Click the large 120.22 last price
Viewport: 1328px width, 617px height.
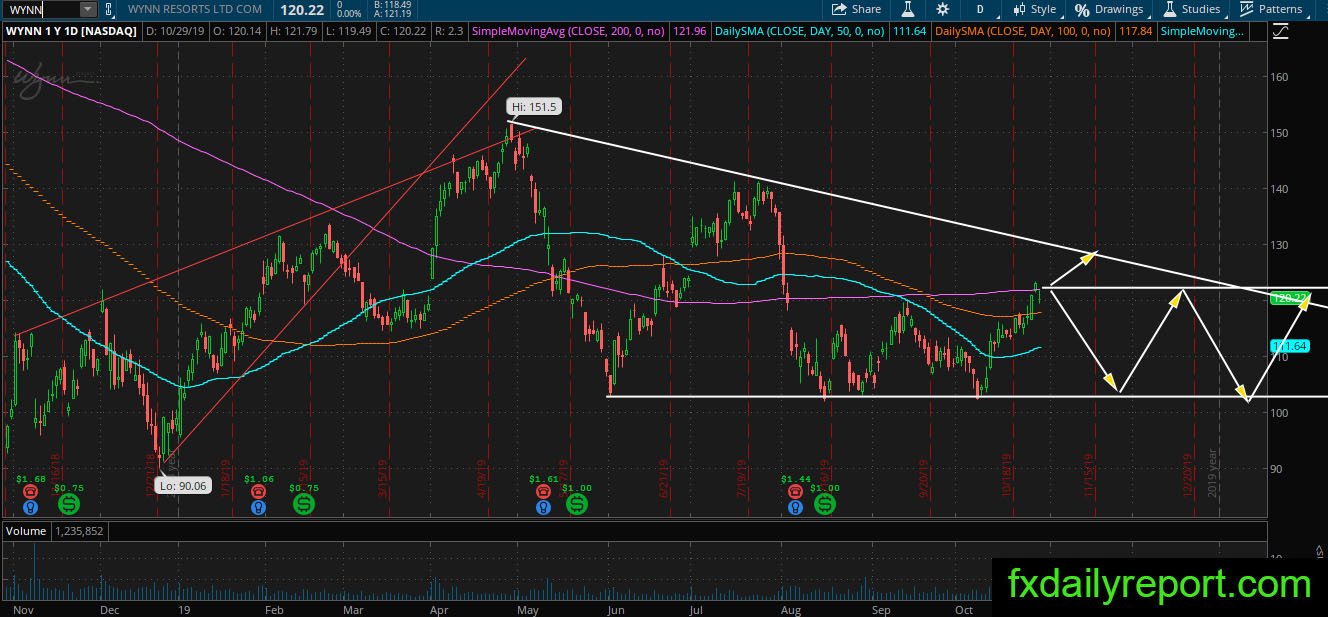point(300,9)
